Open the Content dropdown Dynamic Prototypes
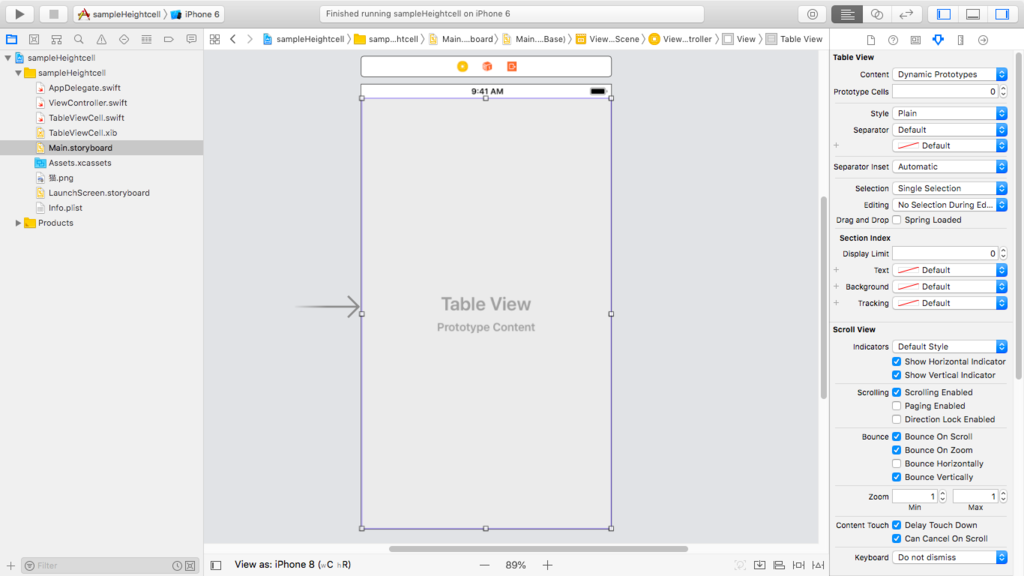1024x576 pixels. 950,74
